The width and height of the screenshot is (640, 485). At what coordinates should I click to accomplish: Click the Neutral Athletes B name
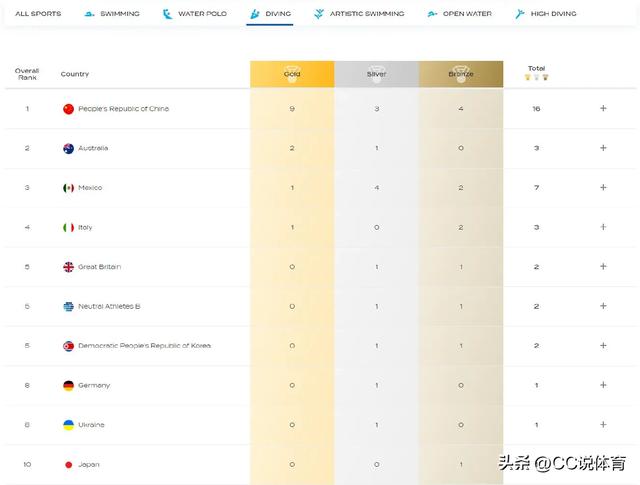coord(109,306)
